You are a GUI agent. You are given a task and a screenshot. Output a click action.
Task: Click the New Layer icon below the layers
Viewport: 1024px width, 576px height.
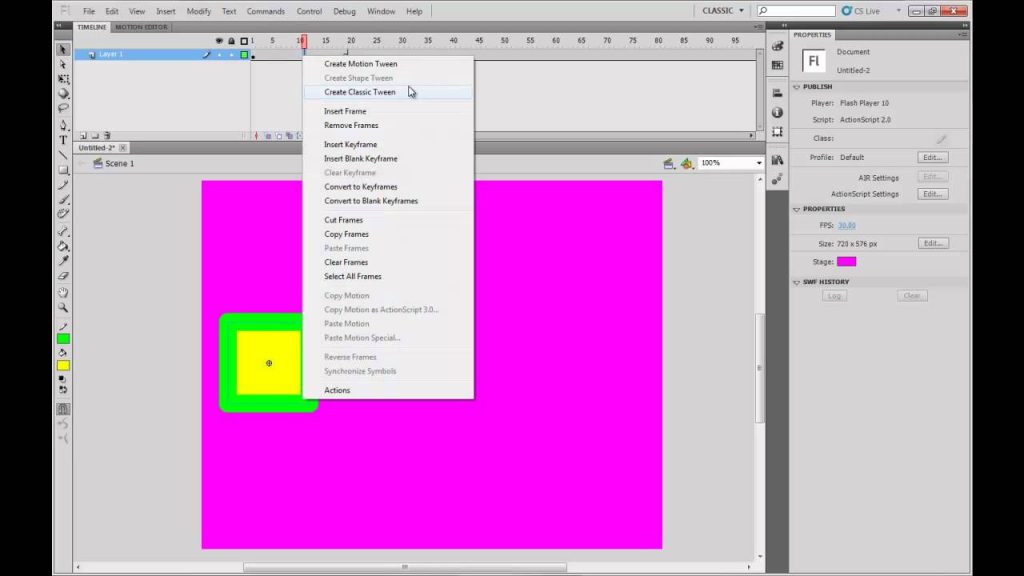point(83,136)
